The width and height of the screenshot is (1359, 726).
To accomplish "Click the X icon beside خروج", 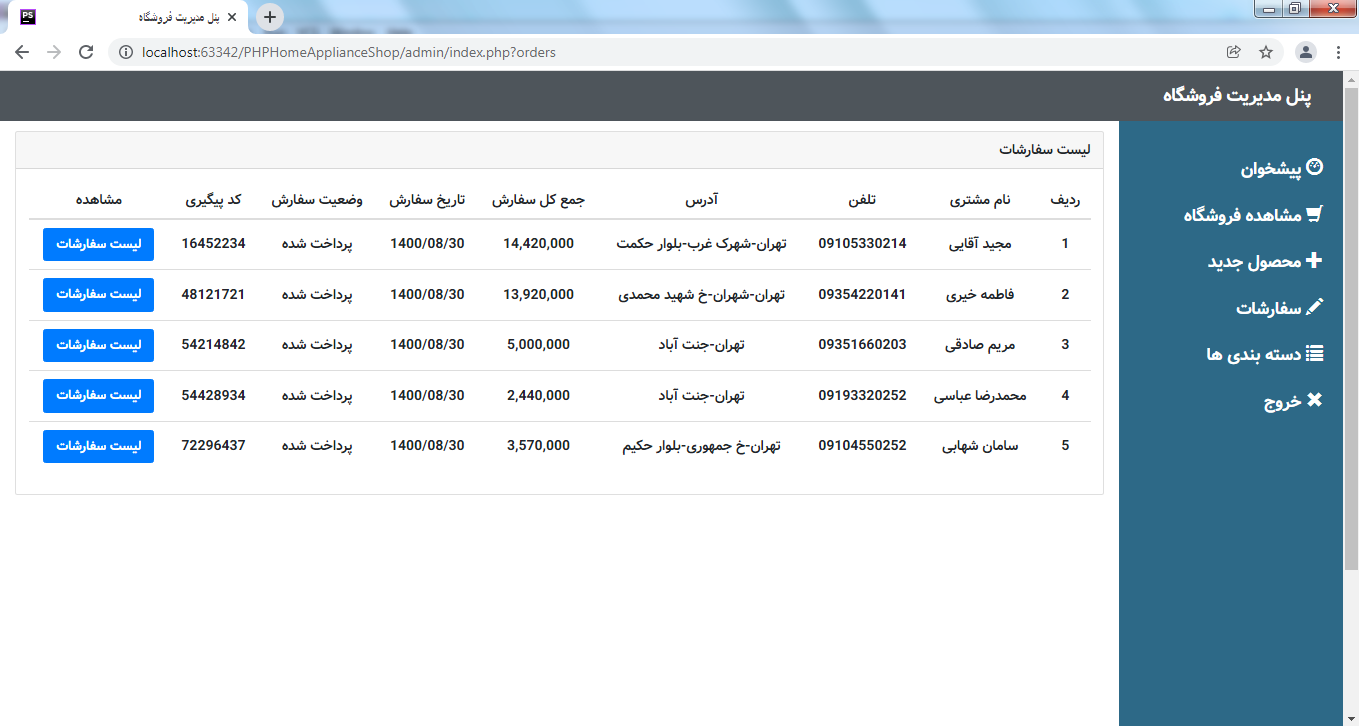I will coord(1314,399).
